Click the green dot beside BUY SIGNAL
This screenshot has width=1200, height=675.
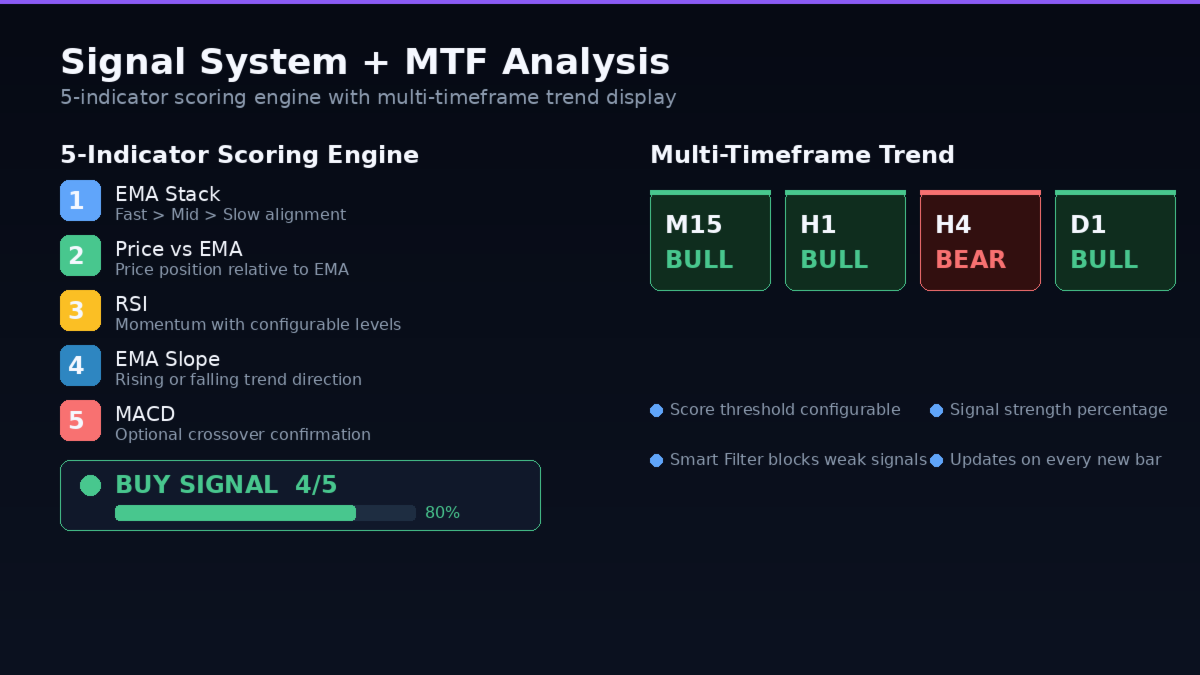pyautogui.click(x=90, y=485)
